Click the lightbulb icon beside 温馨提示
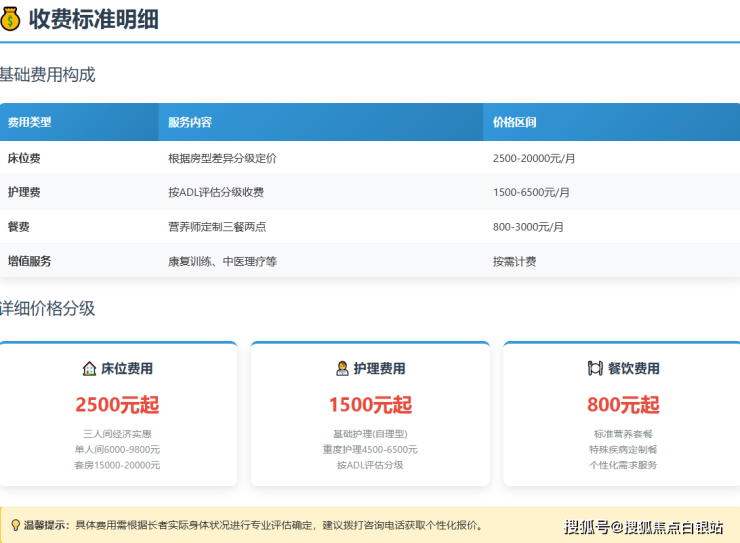The image size is (740, 543). (x=15, y=525)
